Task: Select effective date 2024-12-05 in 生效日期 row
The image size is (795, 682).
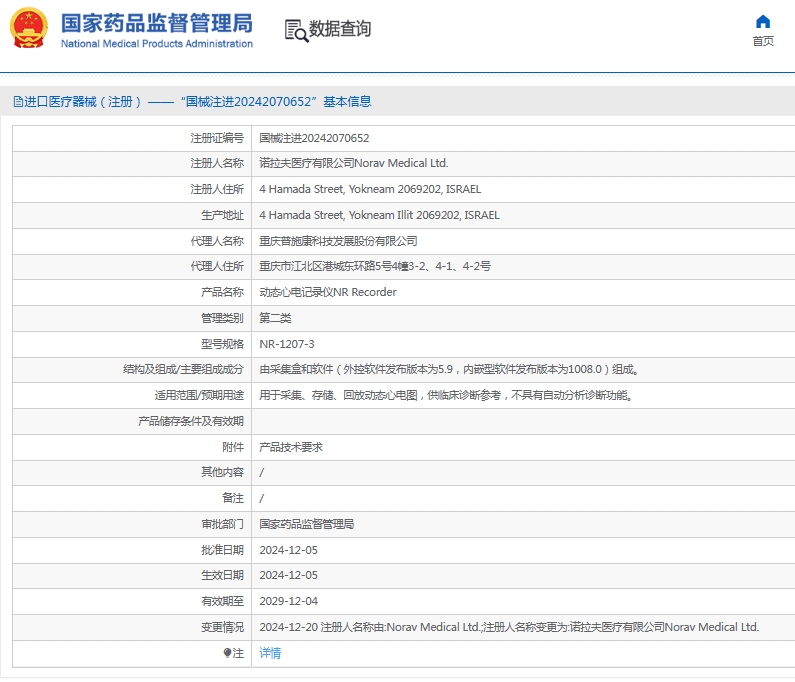Action: tap(288, 576)
